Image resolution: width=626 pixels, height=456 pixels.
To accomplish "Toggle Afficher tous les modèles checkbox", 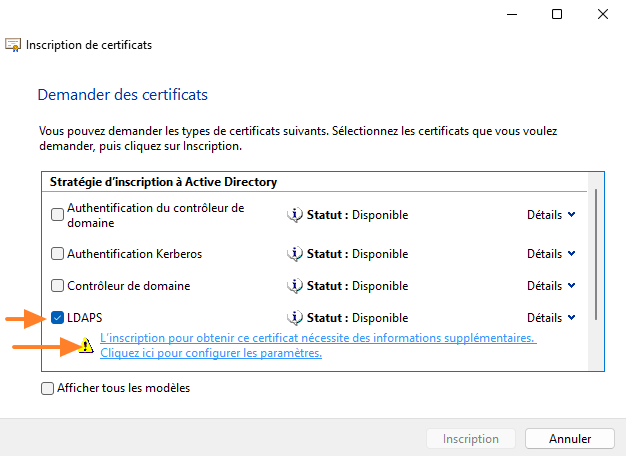I will point(48,389).
